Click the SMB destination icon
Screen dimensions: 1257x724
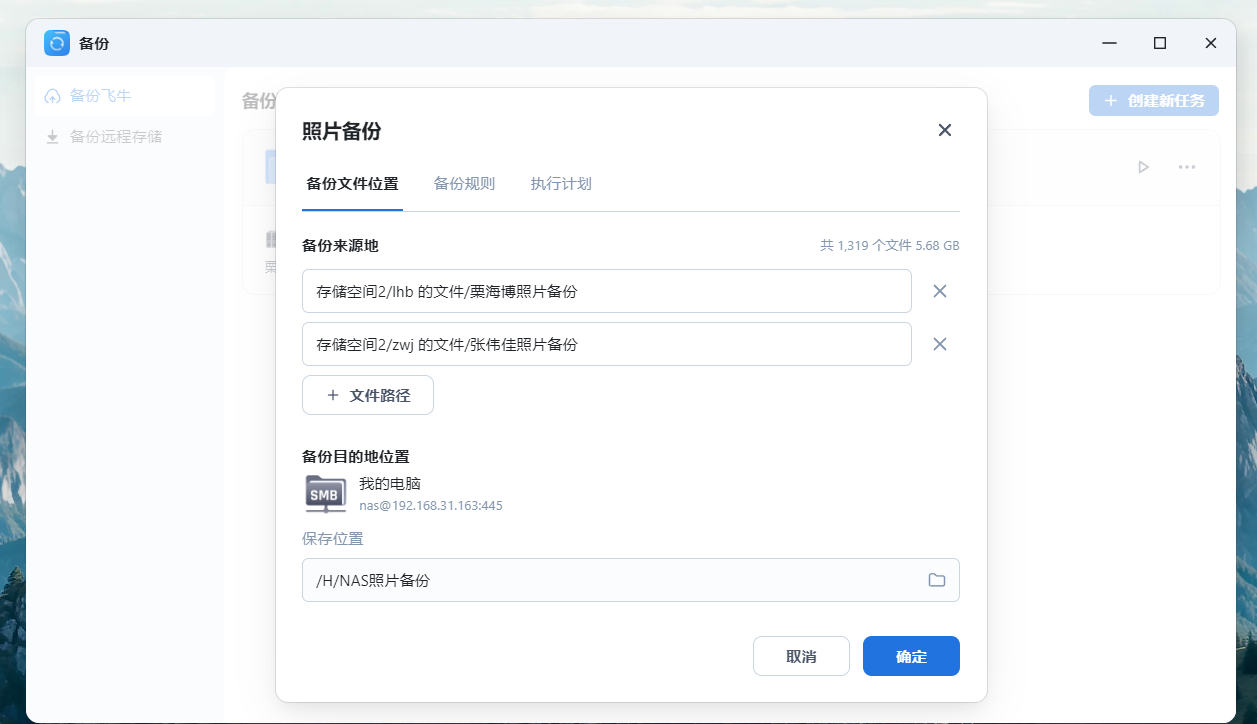click(x=325, y=494)
